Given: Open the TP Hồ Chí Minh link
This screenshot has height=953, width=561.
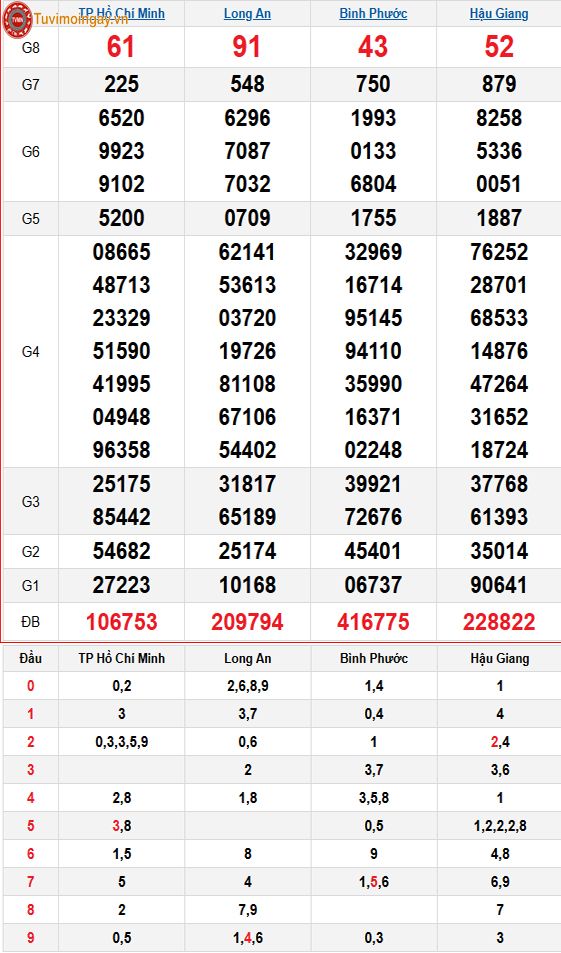Looking at the screenshot, I should click(122, 13).
